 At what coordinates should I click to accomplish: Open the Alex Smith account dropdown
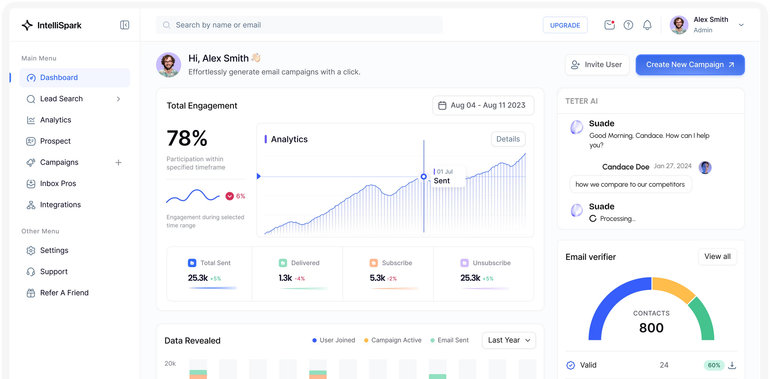[x=741, y=25]
